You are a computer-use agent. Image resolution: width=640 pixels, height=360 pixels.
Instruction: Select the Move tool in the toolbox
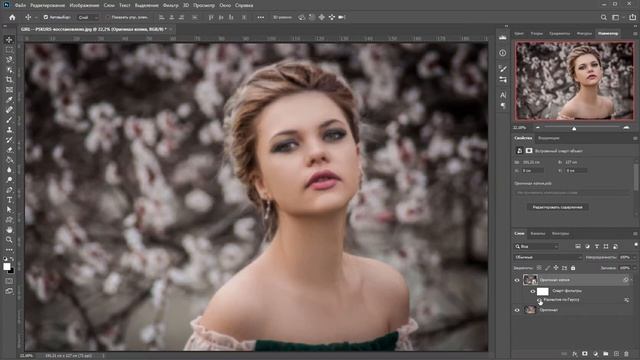[x=9, y=40]
